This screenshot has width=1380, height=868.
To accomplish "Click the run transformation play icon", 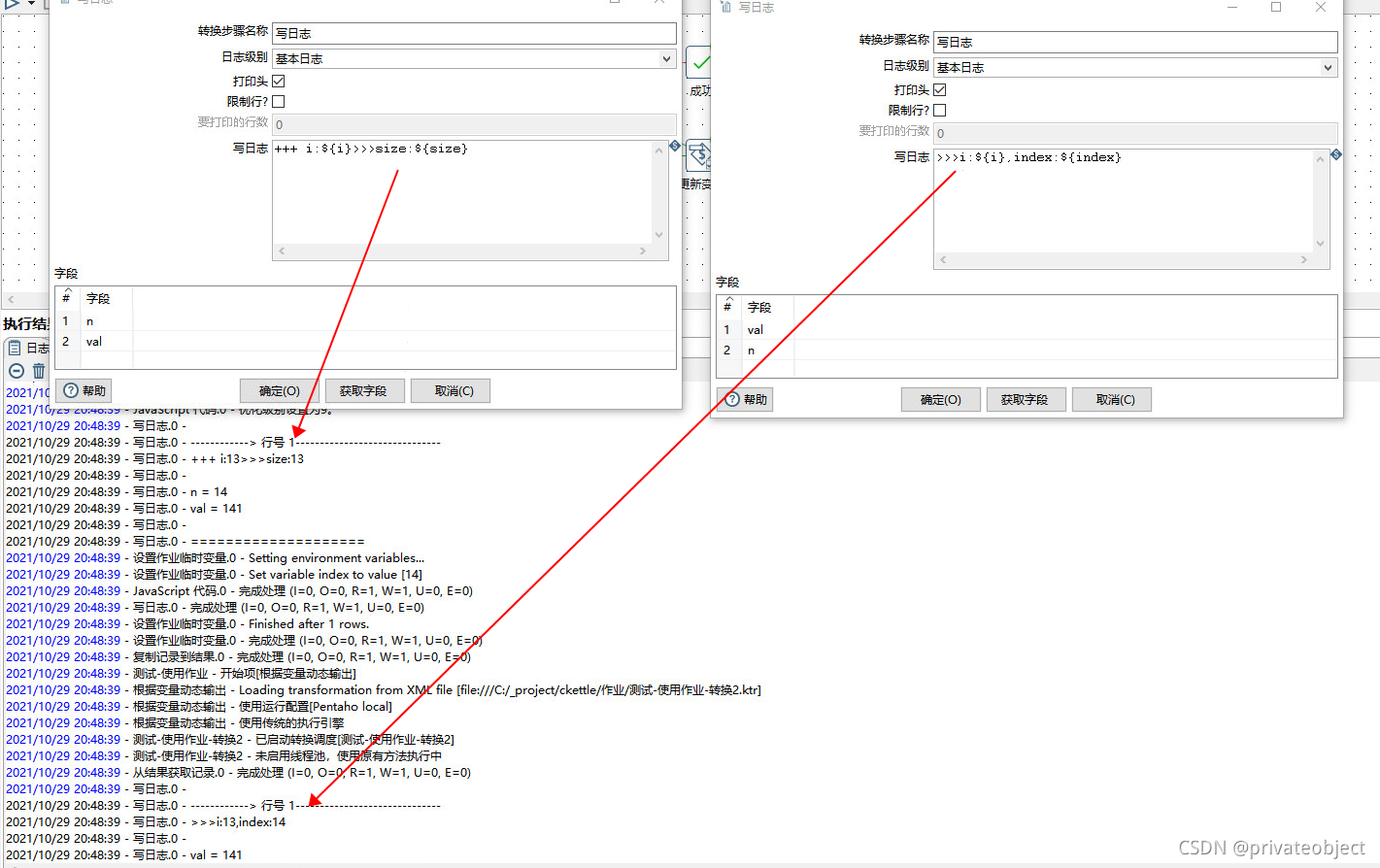I will coord(13,4).
